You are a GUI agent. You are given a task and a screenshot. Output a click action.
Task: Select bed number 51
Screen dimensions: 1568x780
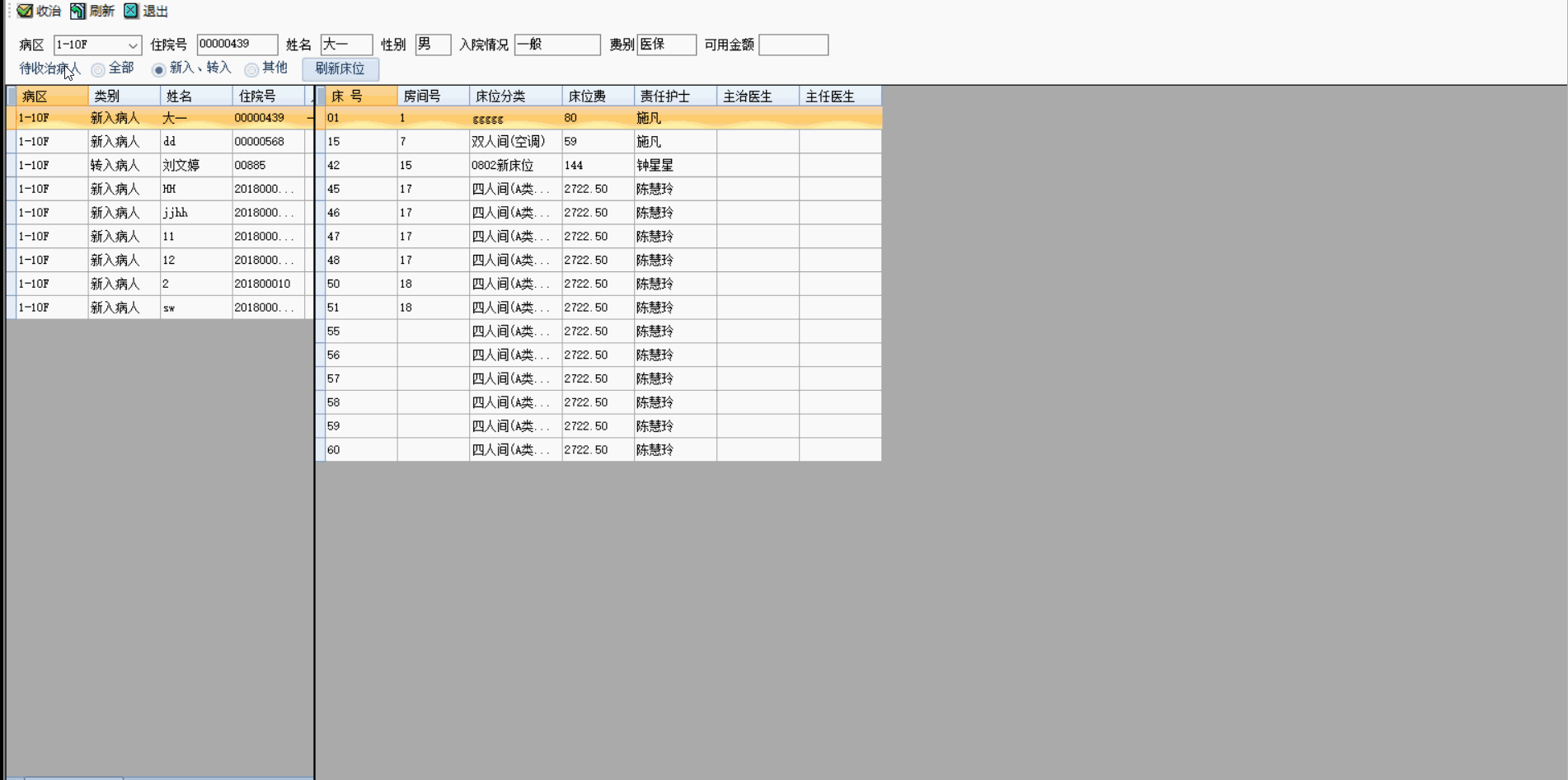coord(361,308)
